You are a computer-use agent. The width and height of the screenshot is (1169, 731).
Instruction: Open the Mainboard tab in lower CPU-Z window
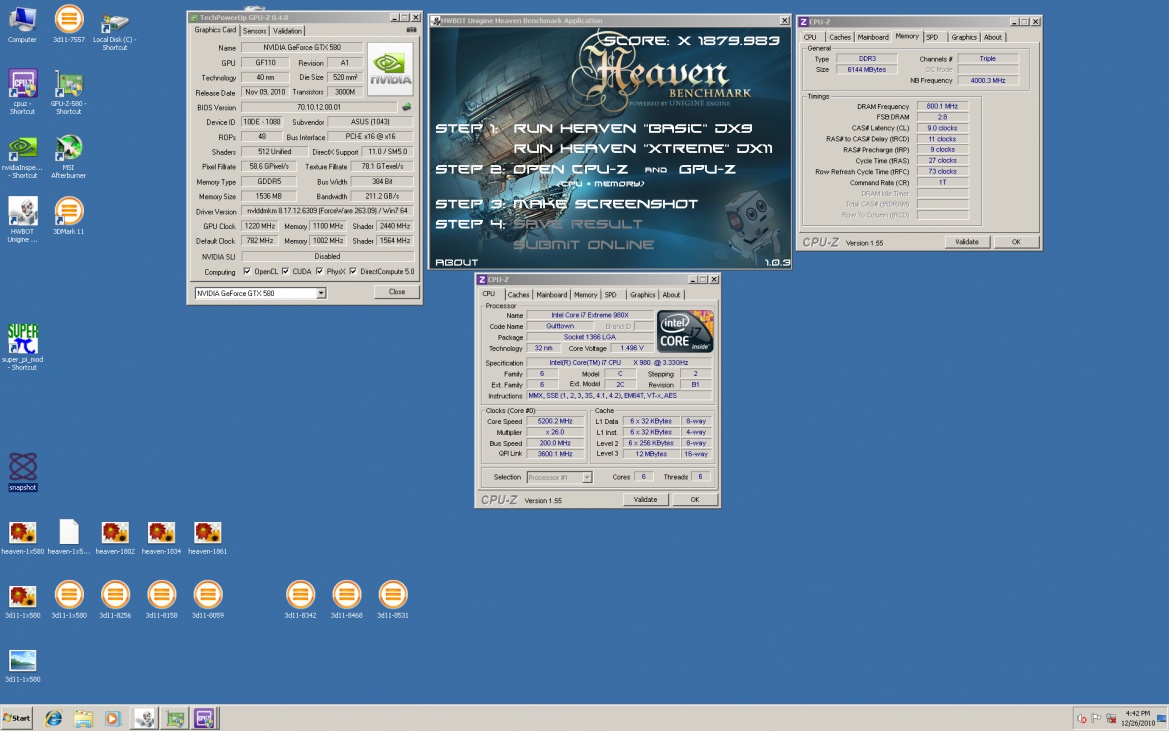551,295
